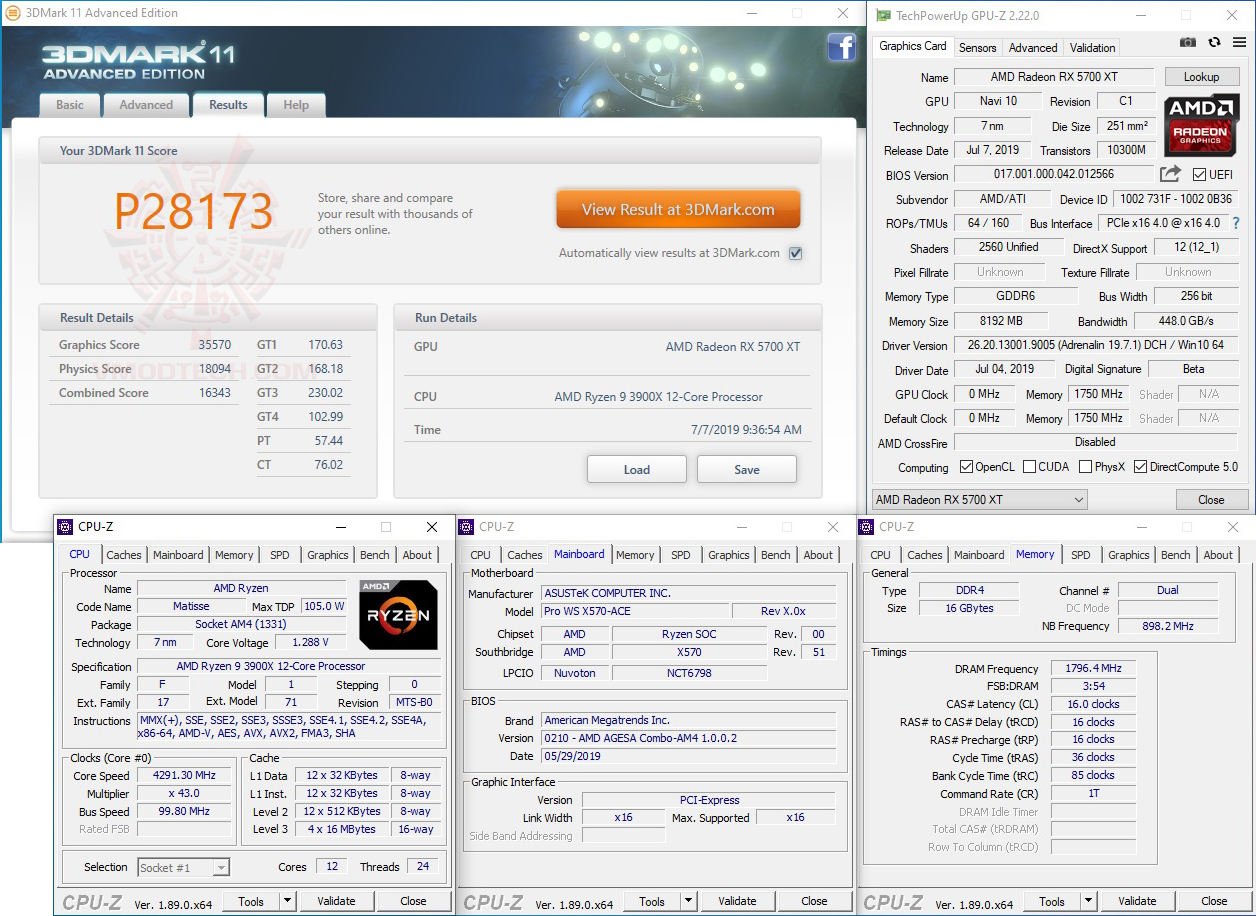Image resolution: width=1256 pixels, height=916 pixels.
Task: Click the Lookup button in GPU-Z
Action: coord(1201,76)
